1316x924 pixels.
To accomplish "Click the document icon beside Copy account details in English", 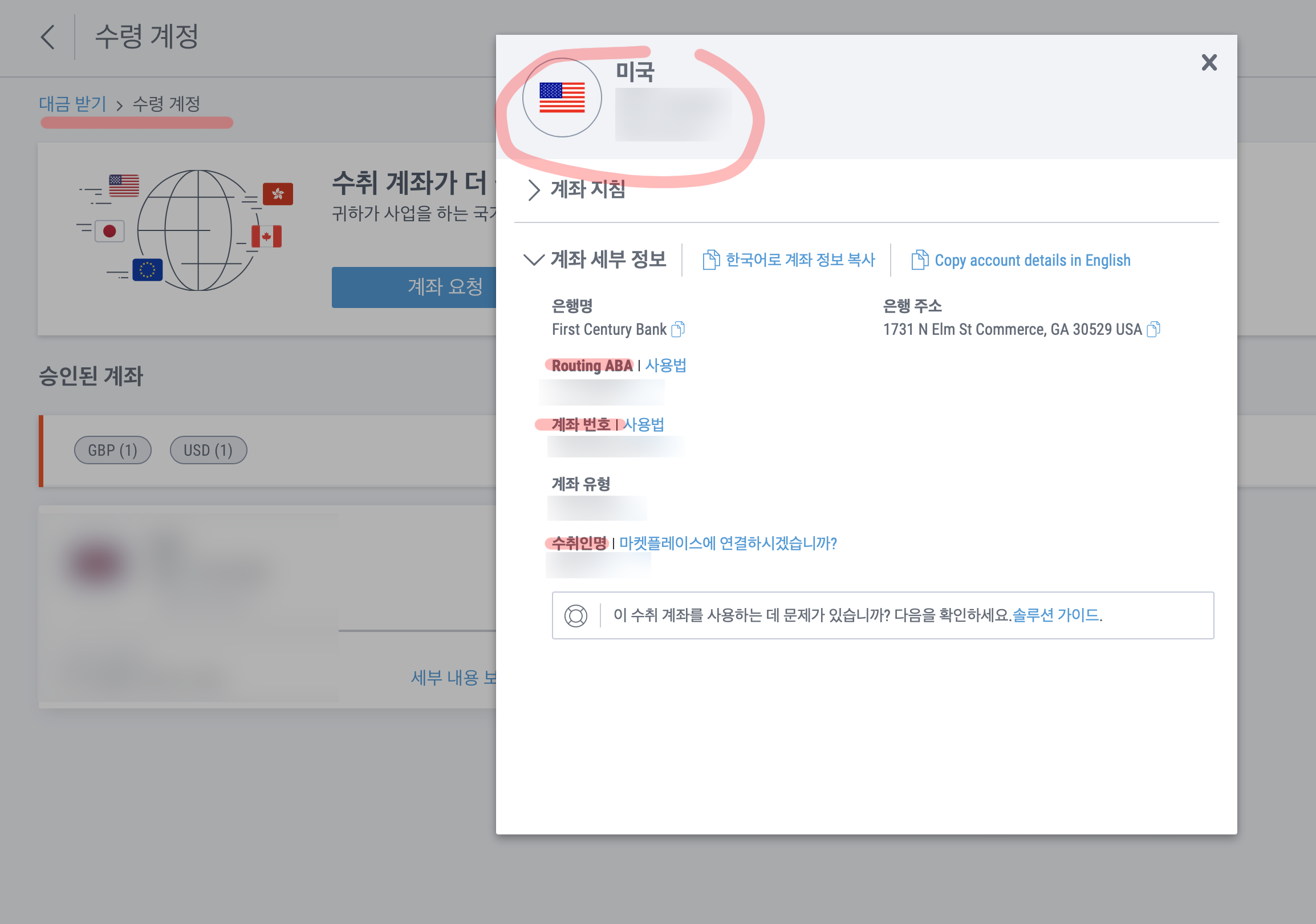I will click(919, 260).
